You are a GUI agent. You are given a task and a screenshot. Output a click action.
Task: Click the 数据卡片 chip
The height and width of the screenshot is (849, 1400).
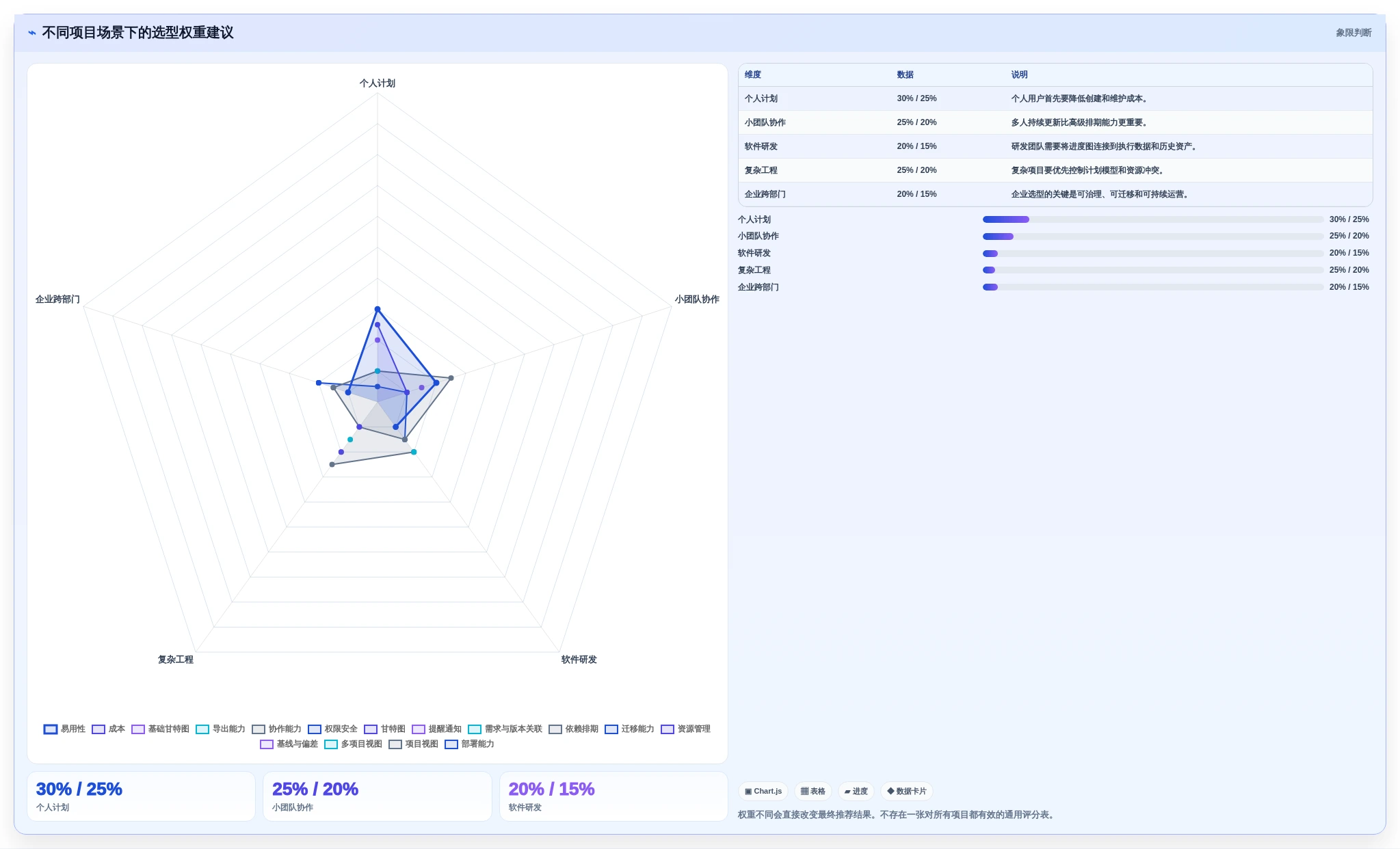pyautogui.click(x=907, y=791)
